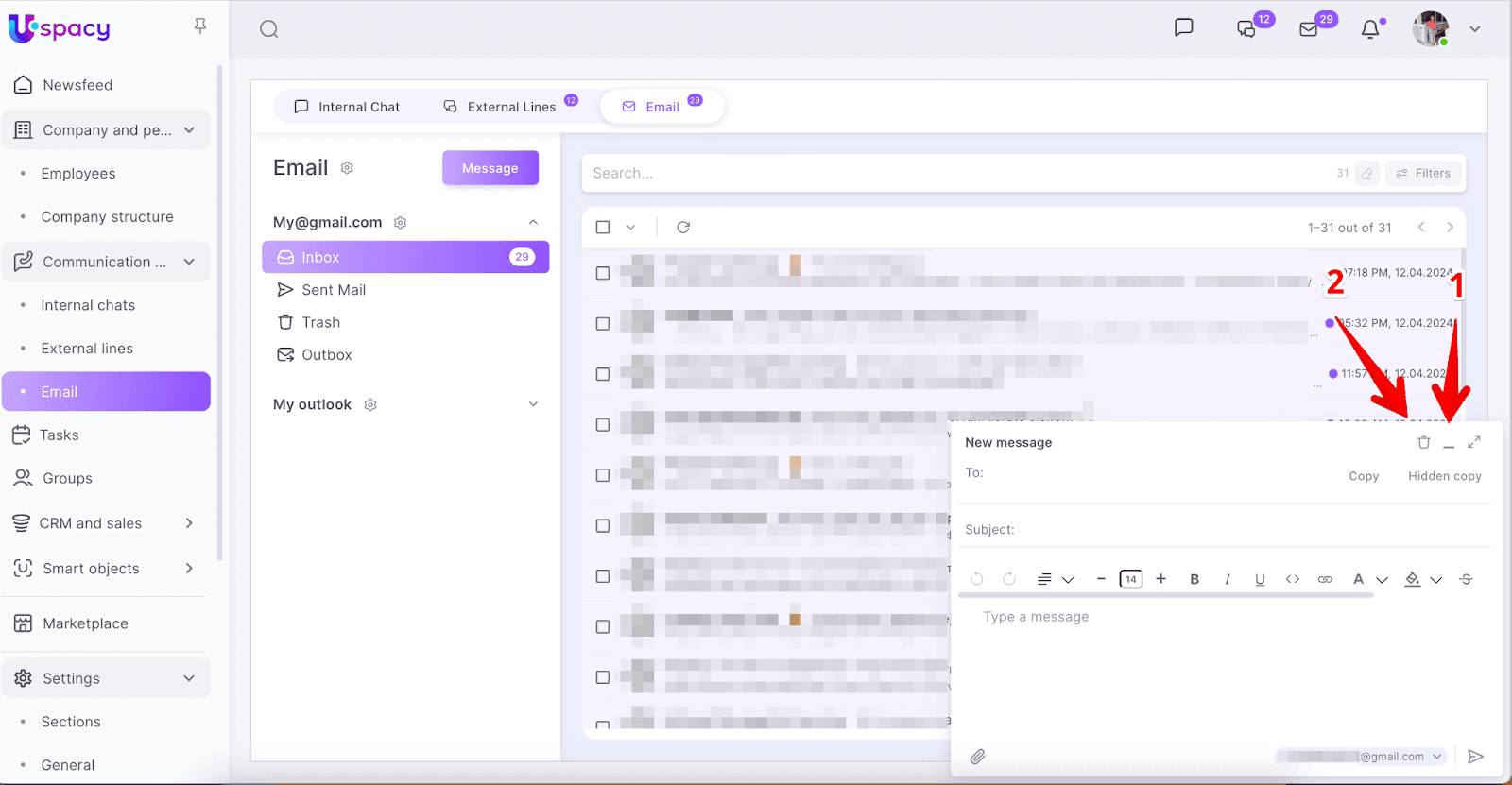This screenshot has width=1512, height=785.
Task: Click the trash icon in New message
Action: click(x=1423, y=442)
